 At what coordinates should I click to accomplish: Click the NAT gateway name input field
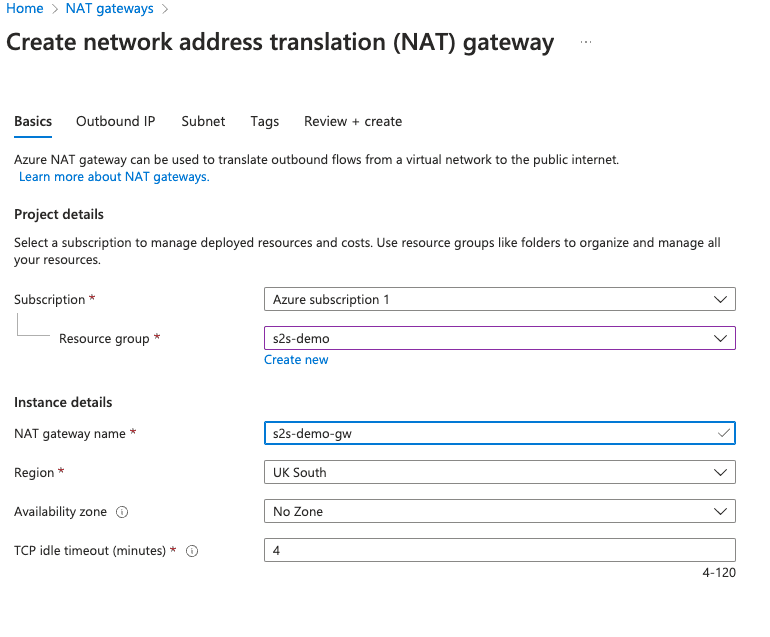490,433
